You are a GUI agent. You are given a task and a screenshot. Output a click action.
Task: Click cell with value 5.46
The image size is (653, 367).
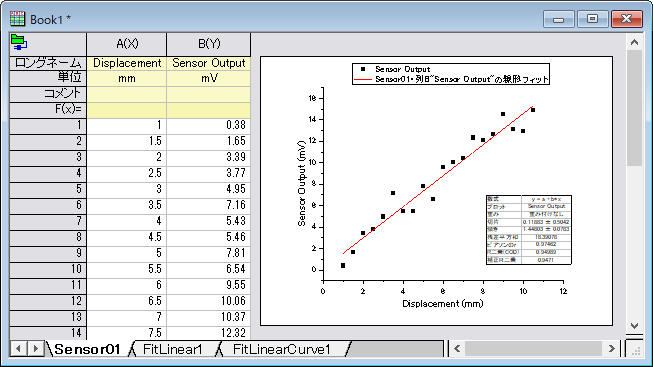209,237
